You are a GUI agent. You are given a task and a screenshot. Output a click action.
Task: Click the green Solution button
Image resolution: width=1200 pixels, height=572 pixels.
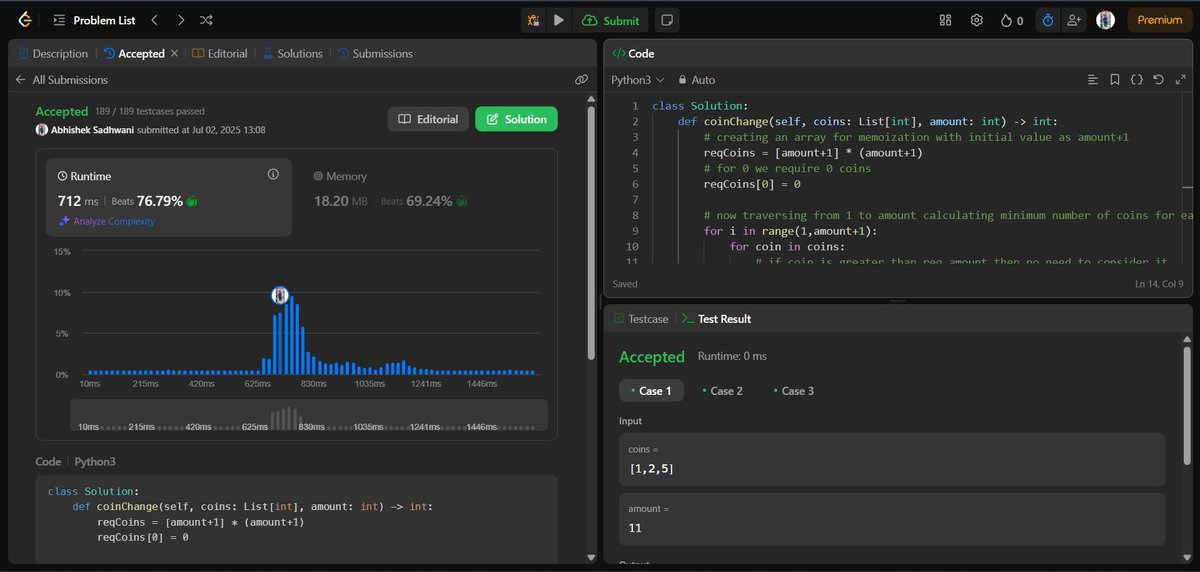516,119
